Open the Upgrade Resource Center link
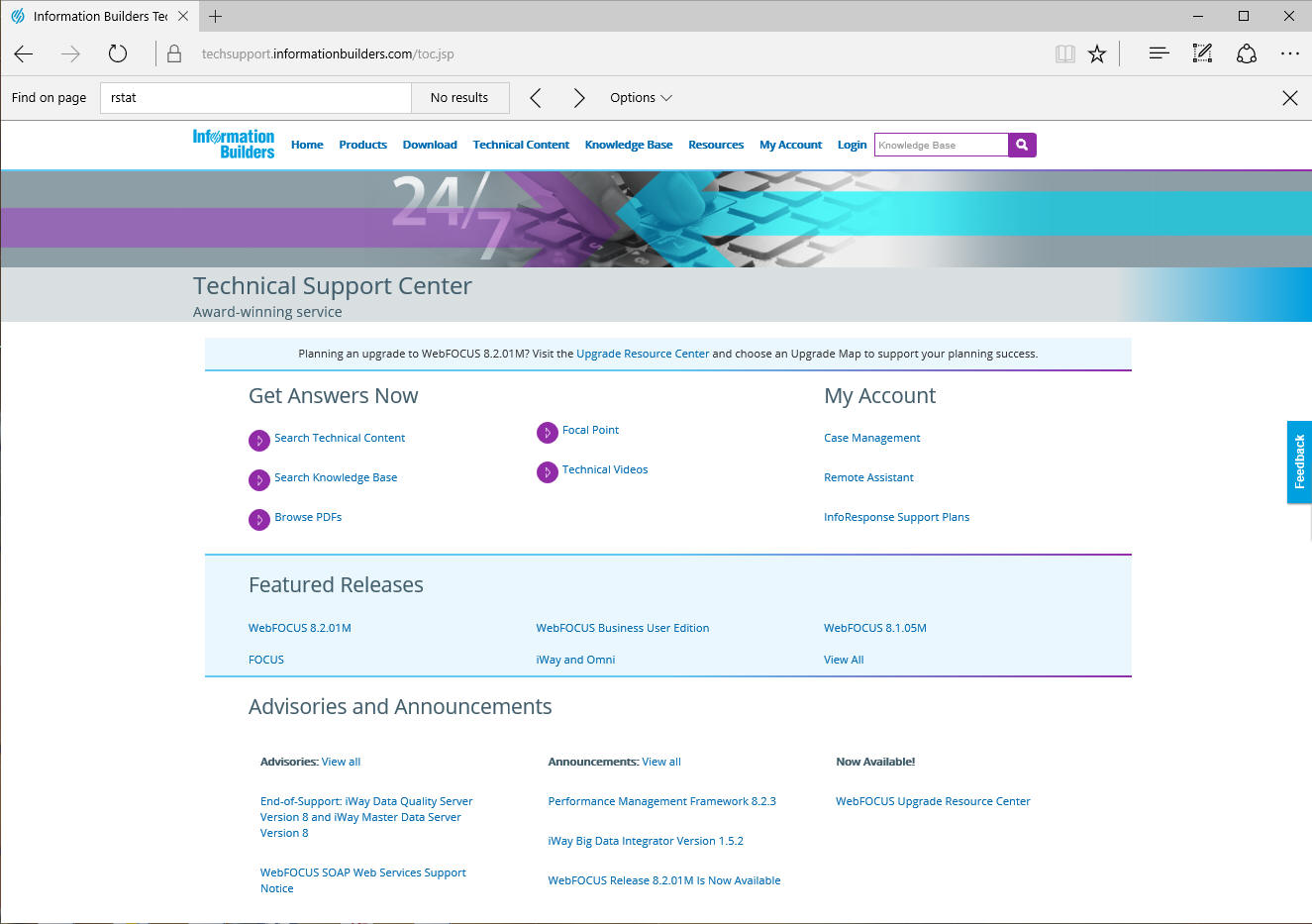 click(x=643, y=354)
